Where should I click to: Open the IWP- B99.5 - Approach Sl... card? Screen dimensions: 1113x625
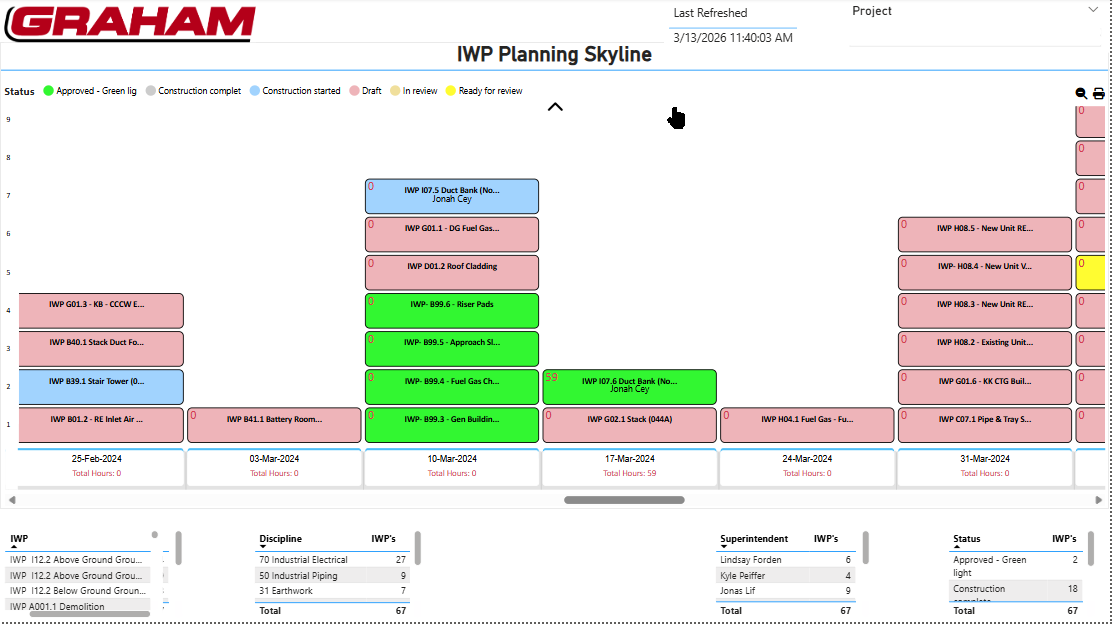452,348
